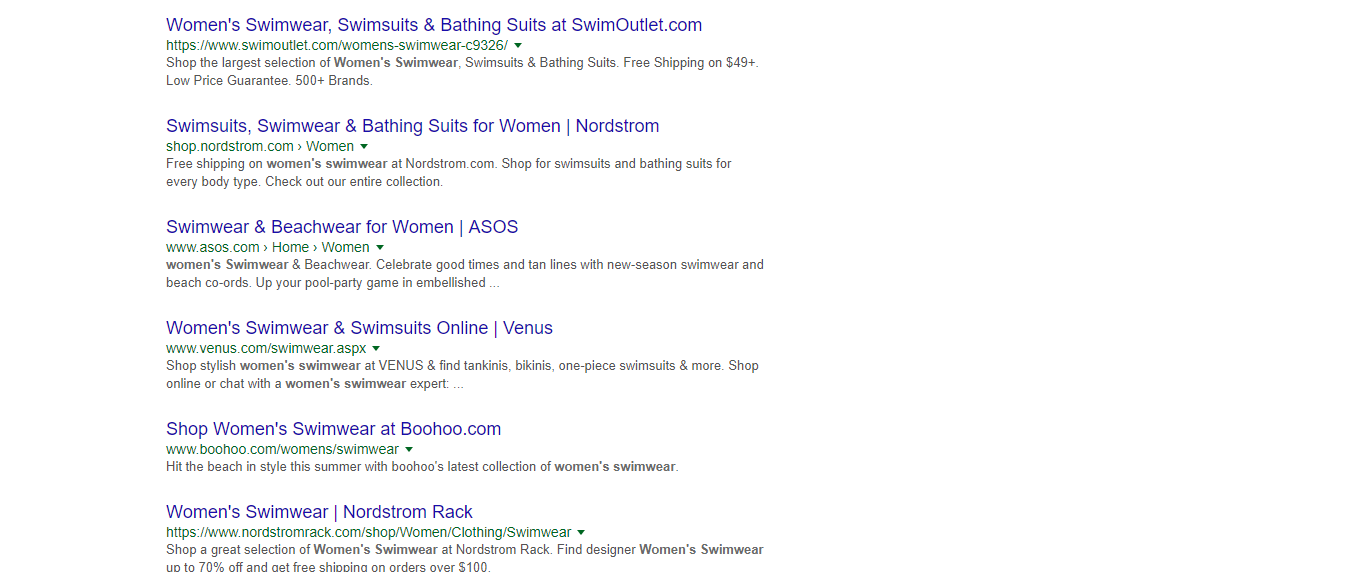1349x572 pixels.
Task: Click the green swimoutlet.com URL text
Action: point(336,45)
